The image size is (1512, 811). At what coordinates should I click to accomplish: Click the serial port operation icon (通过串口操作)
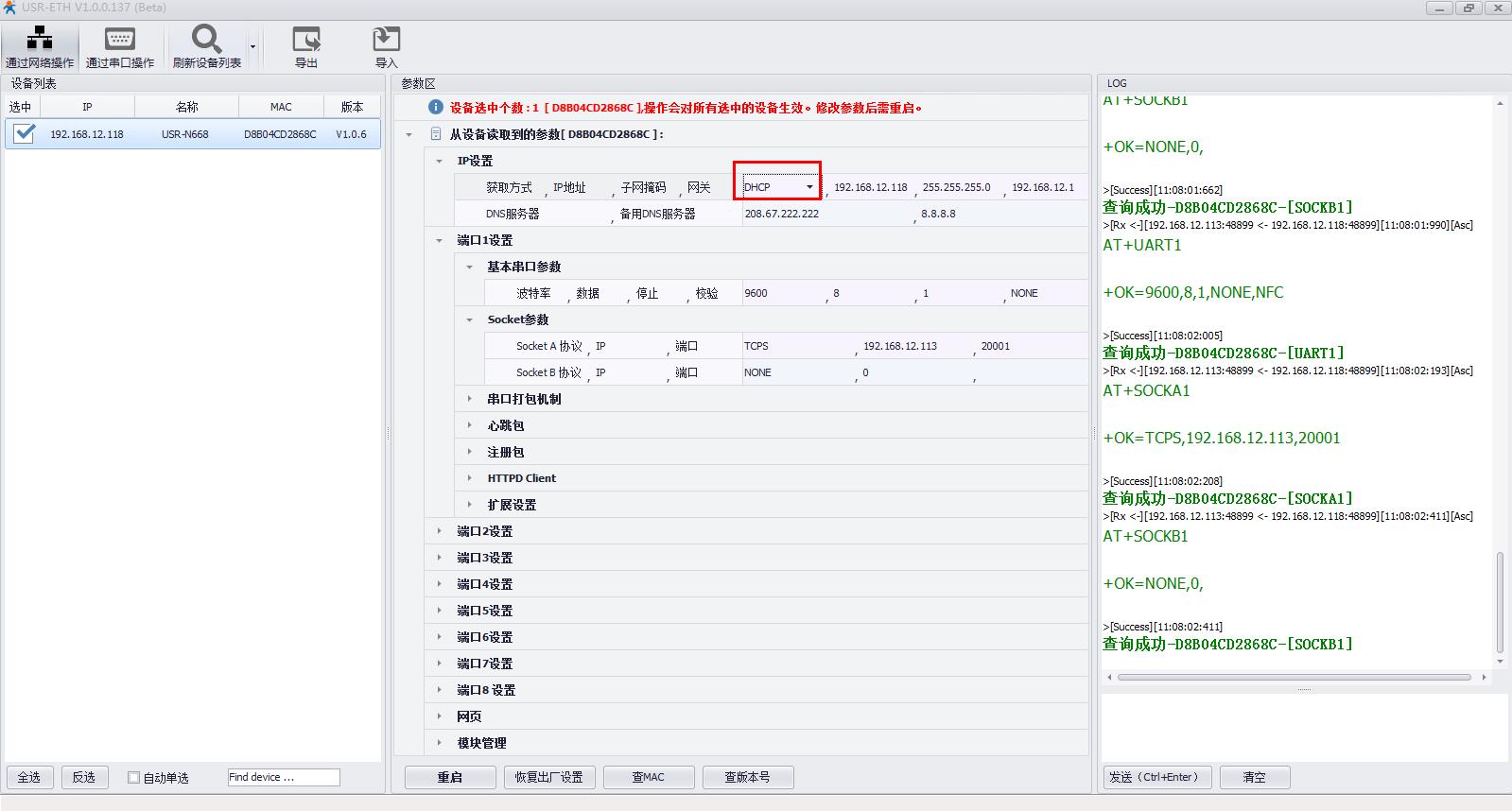(119, 39)
